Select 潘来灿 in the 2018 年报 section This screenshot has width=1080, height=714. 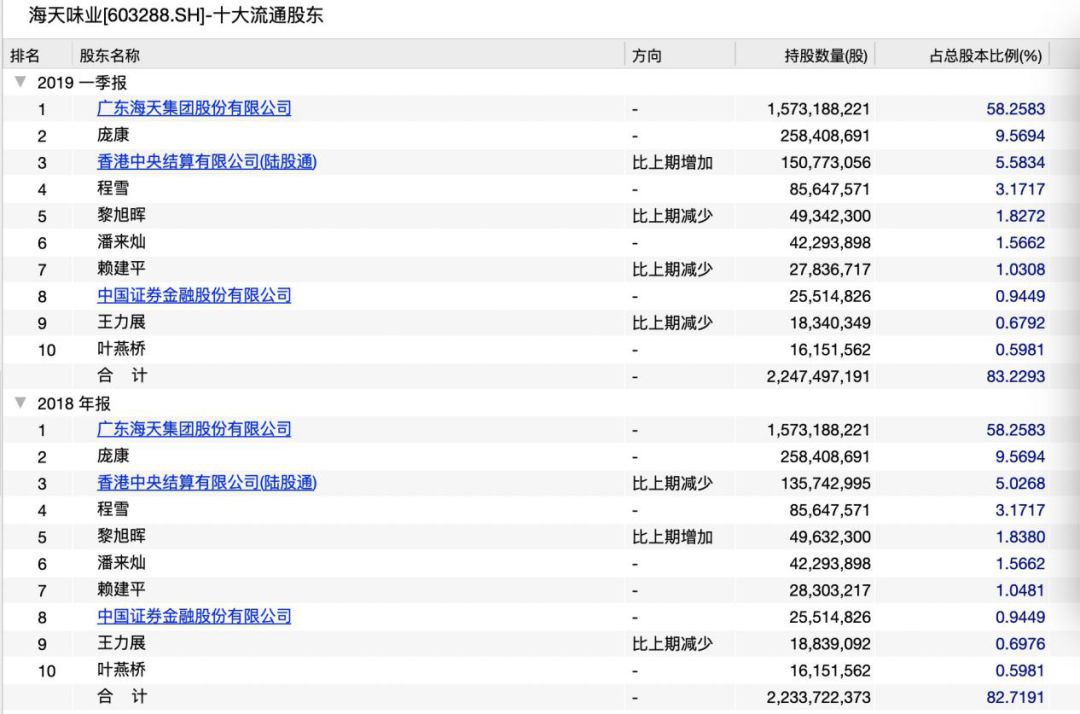(x=121, y=563)
